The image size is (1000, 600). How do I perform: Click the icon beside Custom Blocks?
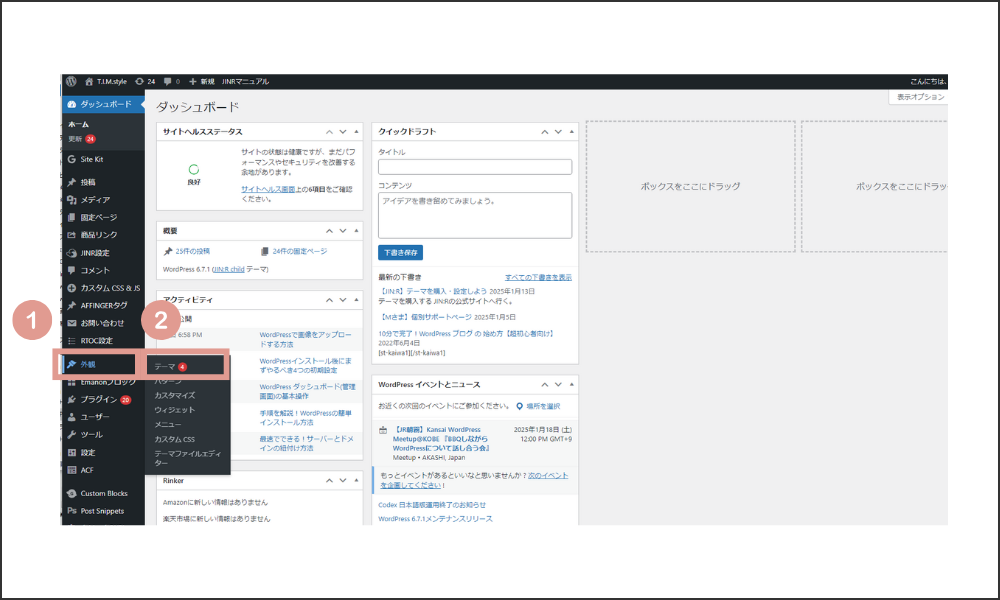click(x=71, y=494)
